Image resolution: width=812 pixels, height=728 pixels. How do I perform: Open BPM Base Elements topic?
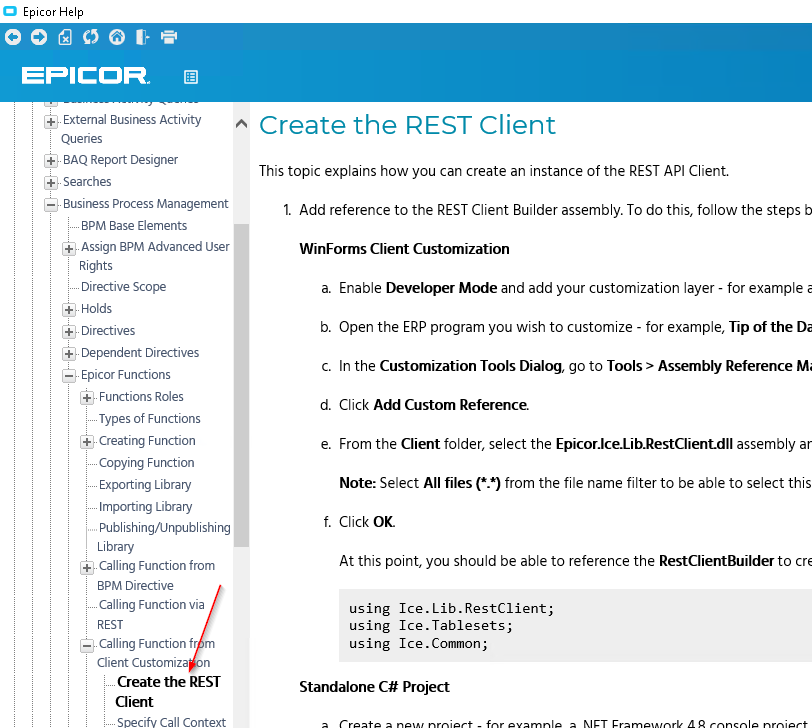tap(134, 226)
